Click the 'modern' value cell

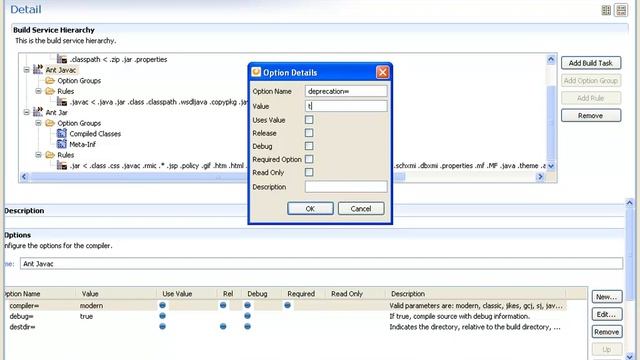tap(91, 305)
